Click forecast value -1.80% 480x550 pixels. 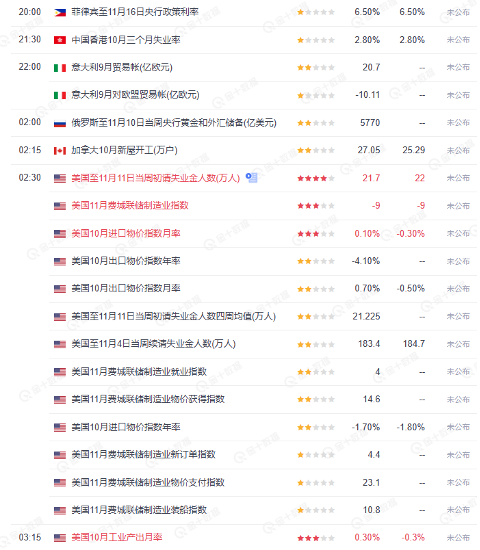tap(411, 427)
